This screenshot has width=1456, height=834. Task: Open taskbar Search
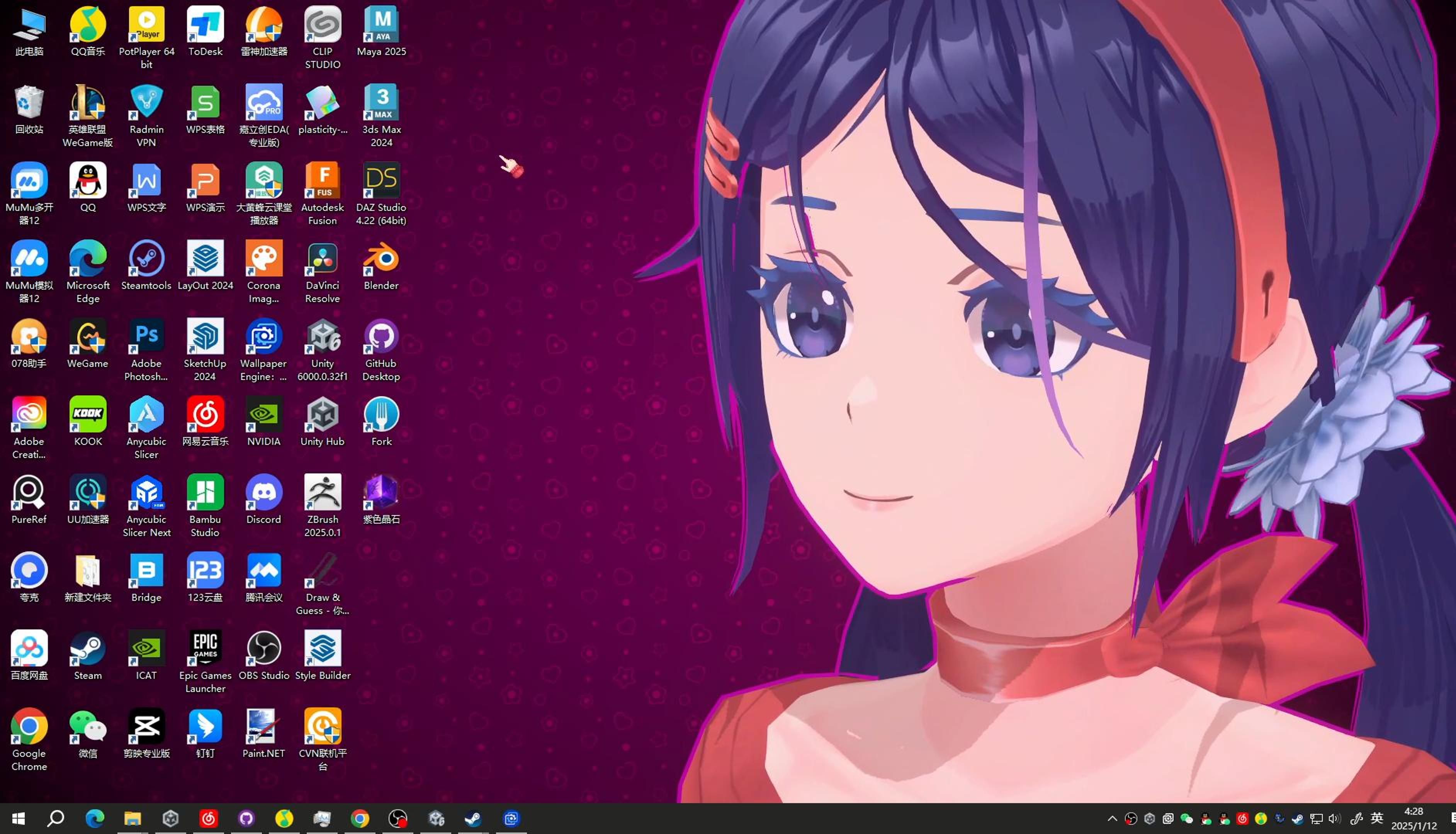tap(56, 819)
